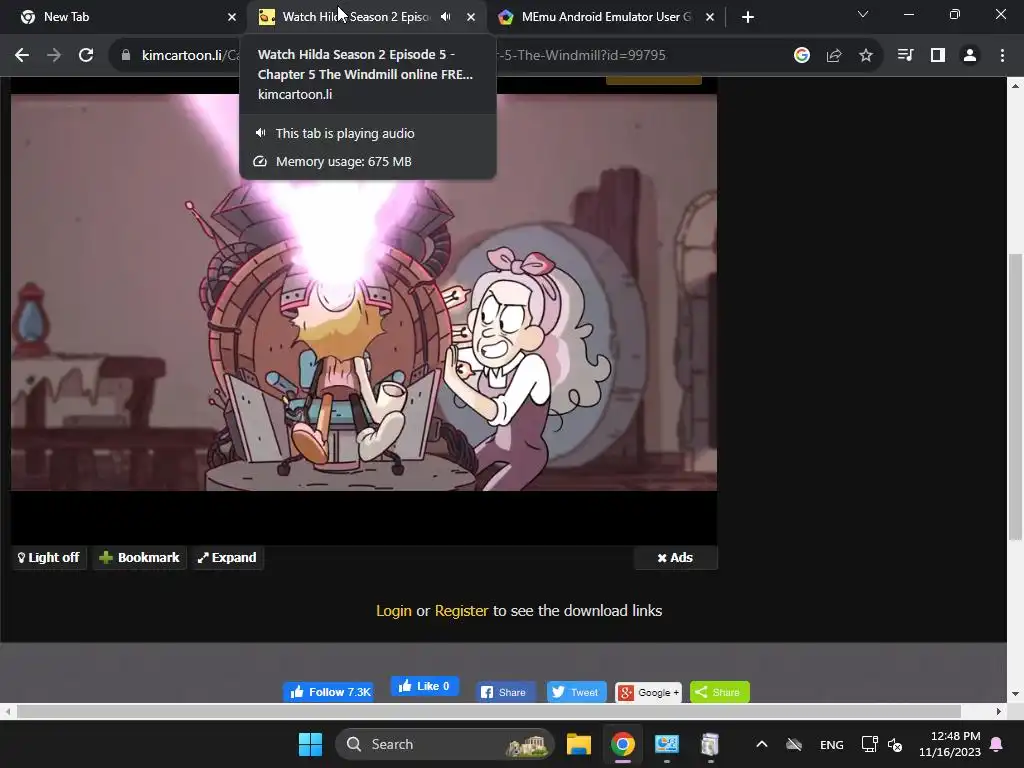Bookmark this tab with the star icon

[866, 56]
